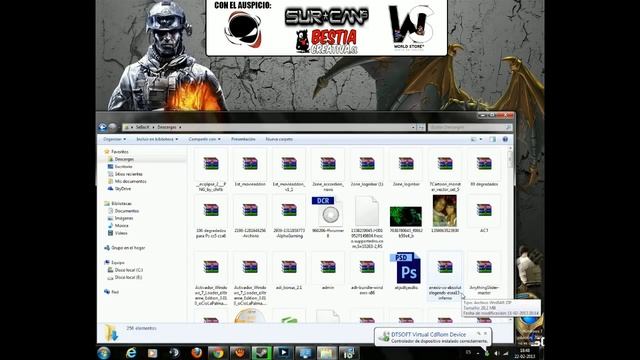
Task: Launch Google Chrome from the taskbar
Action: [x=218, y=353]
